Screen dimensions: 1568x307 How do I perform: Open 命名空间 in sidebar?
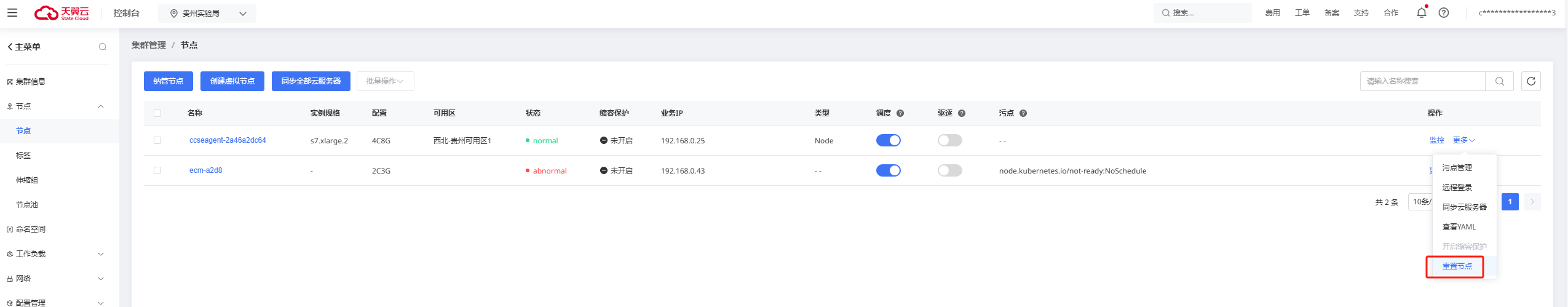pyautogui.click(x=30, y=229)
